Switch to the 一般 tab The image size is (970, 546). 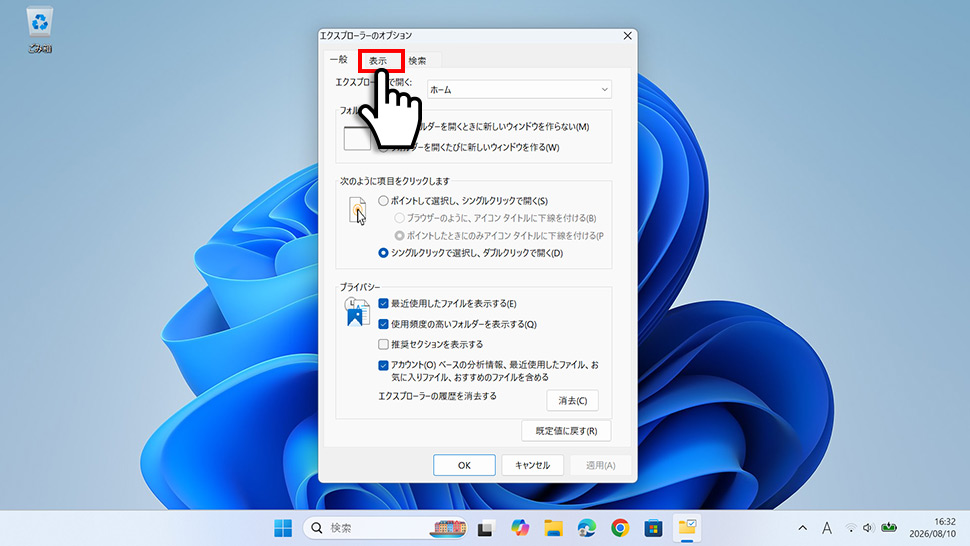[x=339, y=60]
